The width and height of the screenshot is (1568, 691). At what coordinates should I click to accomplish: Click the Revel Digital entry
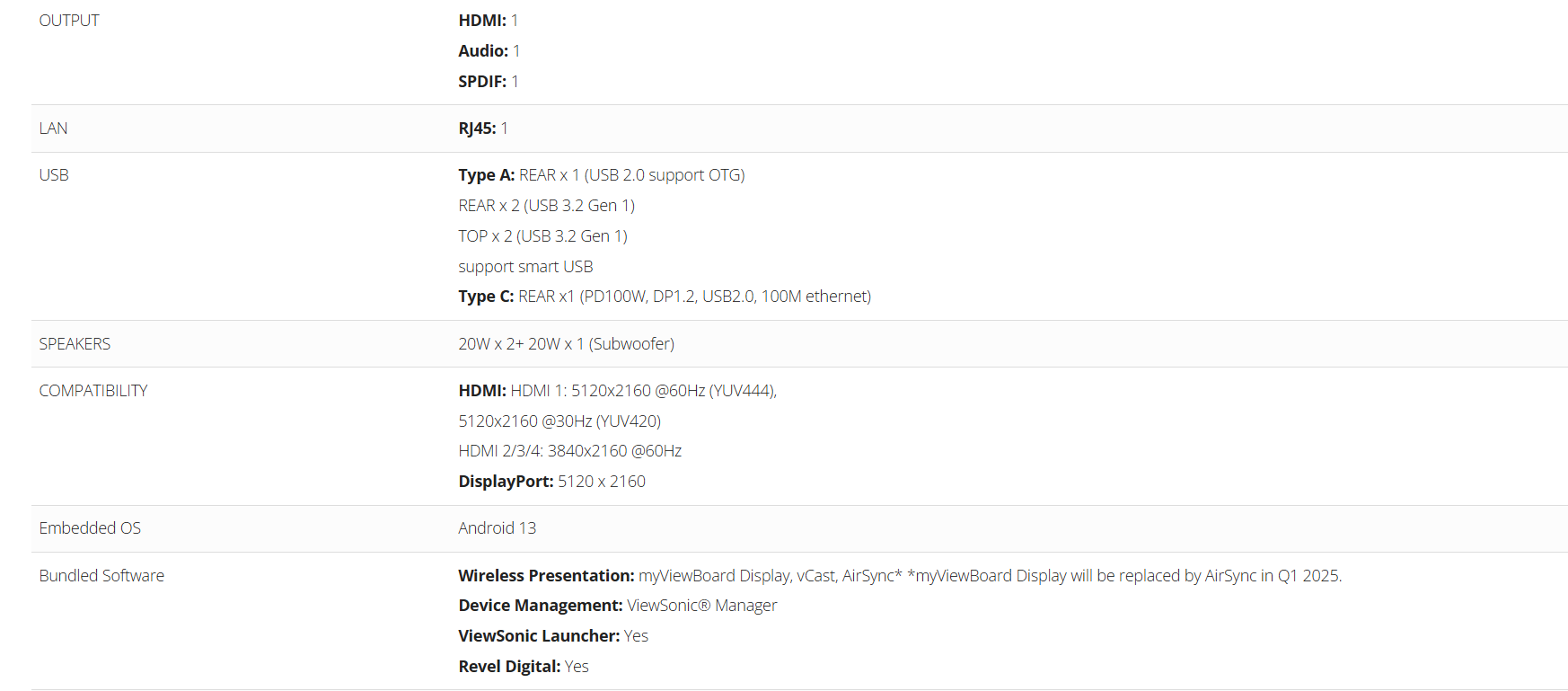523,667
